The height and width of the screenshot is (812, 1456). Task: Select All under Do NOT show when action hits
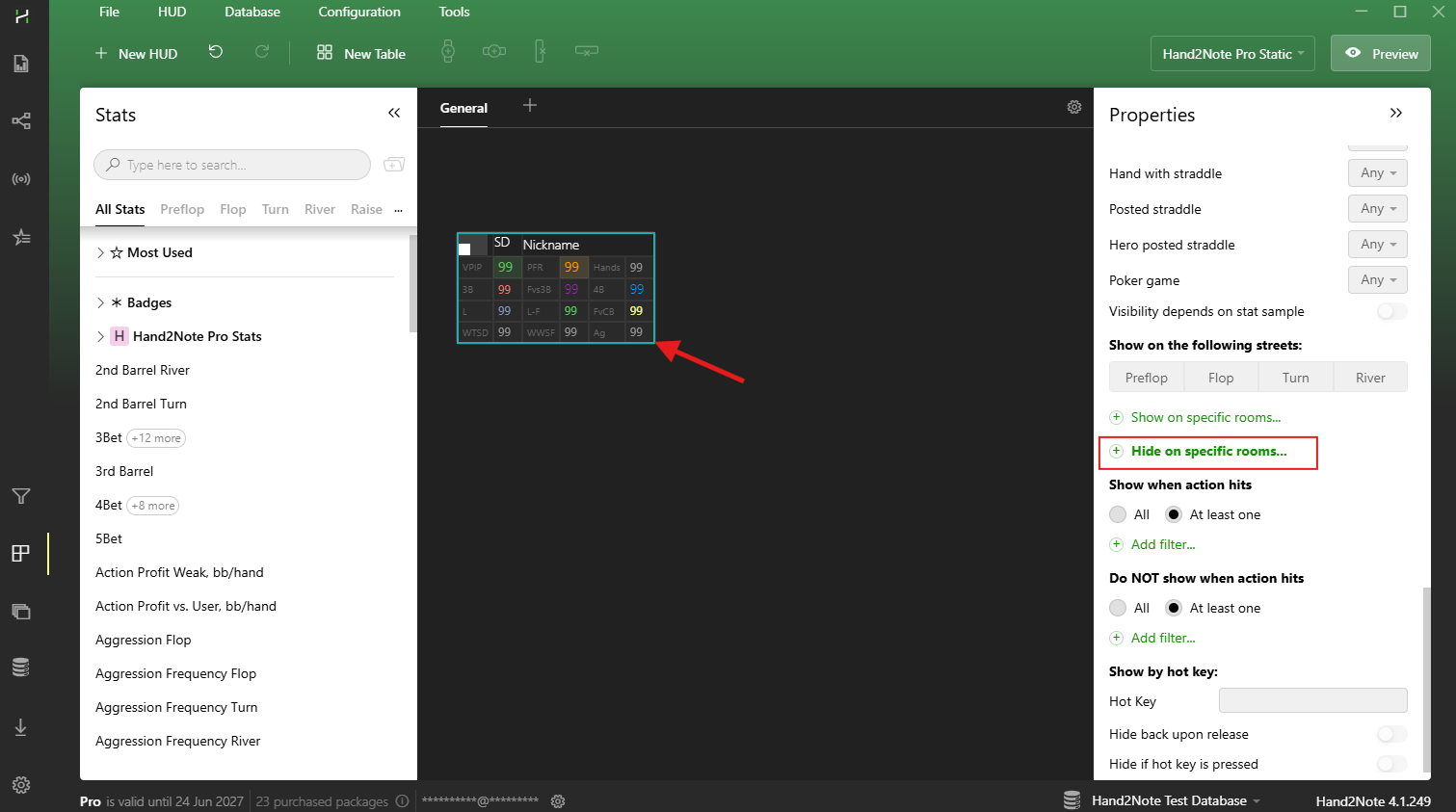click(x=1118, y=608)
